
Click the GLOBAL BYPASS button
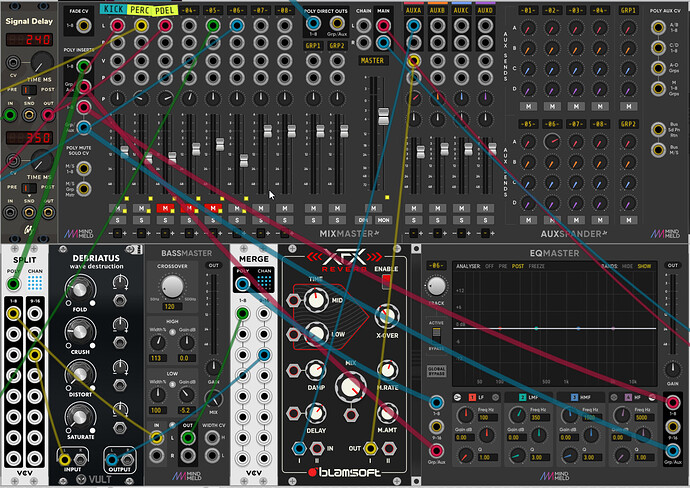[x=436, y=371]
